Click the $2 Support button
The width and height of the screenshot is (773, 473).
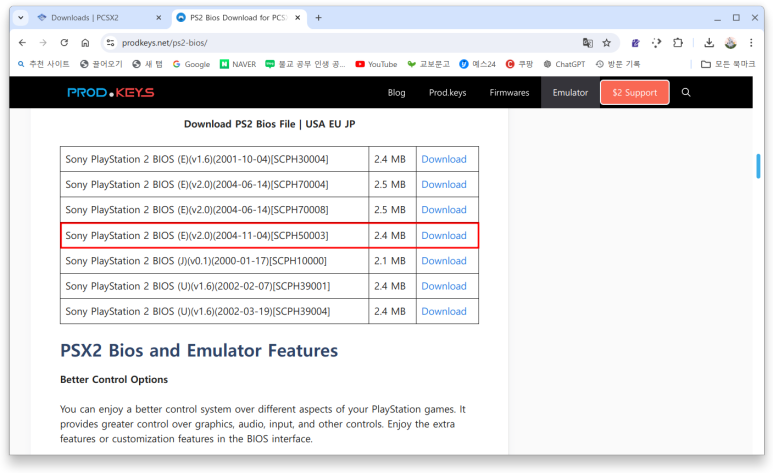[634, 93]
